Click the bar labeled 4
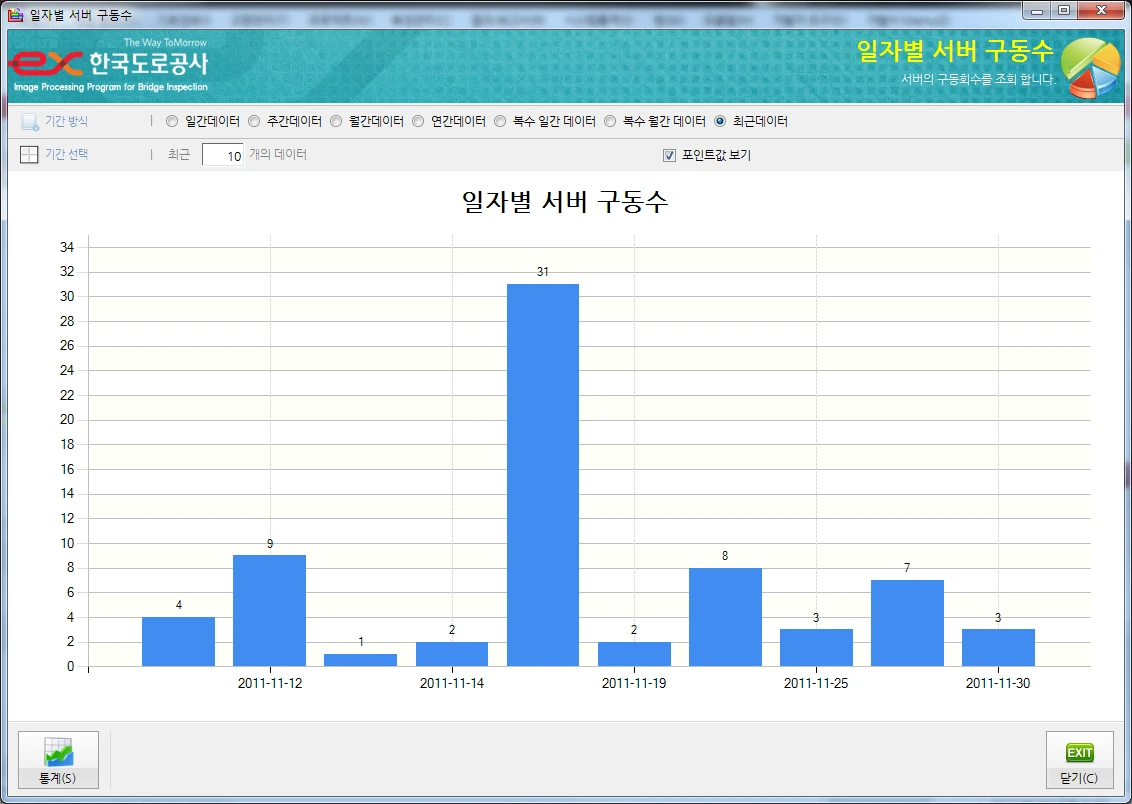This screenshot has height=804, width=1132. coord(178,642)
